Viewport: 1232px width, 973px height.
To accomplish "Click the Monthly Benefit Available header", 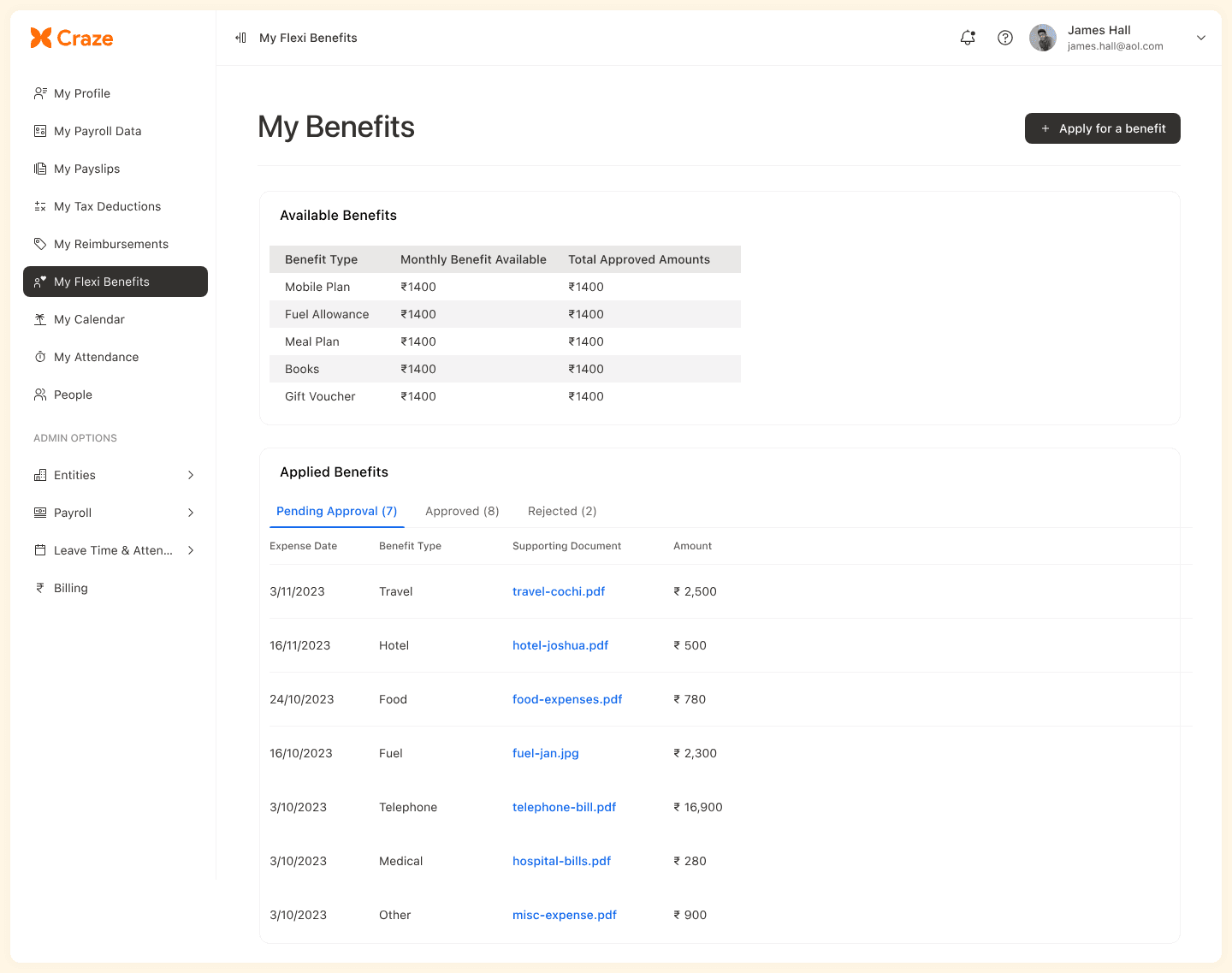I will click(x=473, y=259).
